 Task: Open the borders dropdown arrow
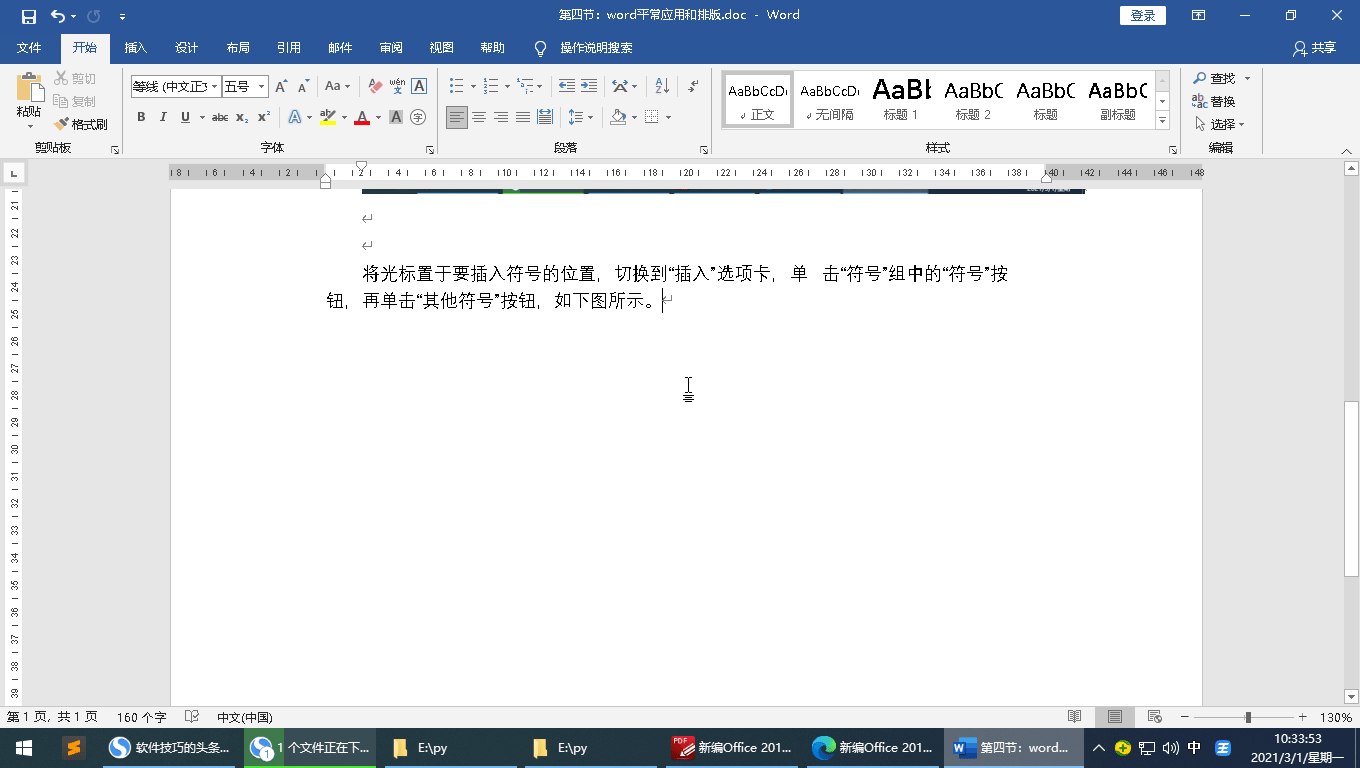click(668, 117)
